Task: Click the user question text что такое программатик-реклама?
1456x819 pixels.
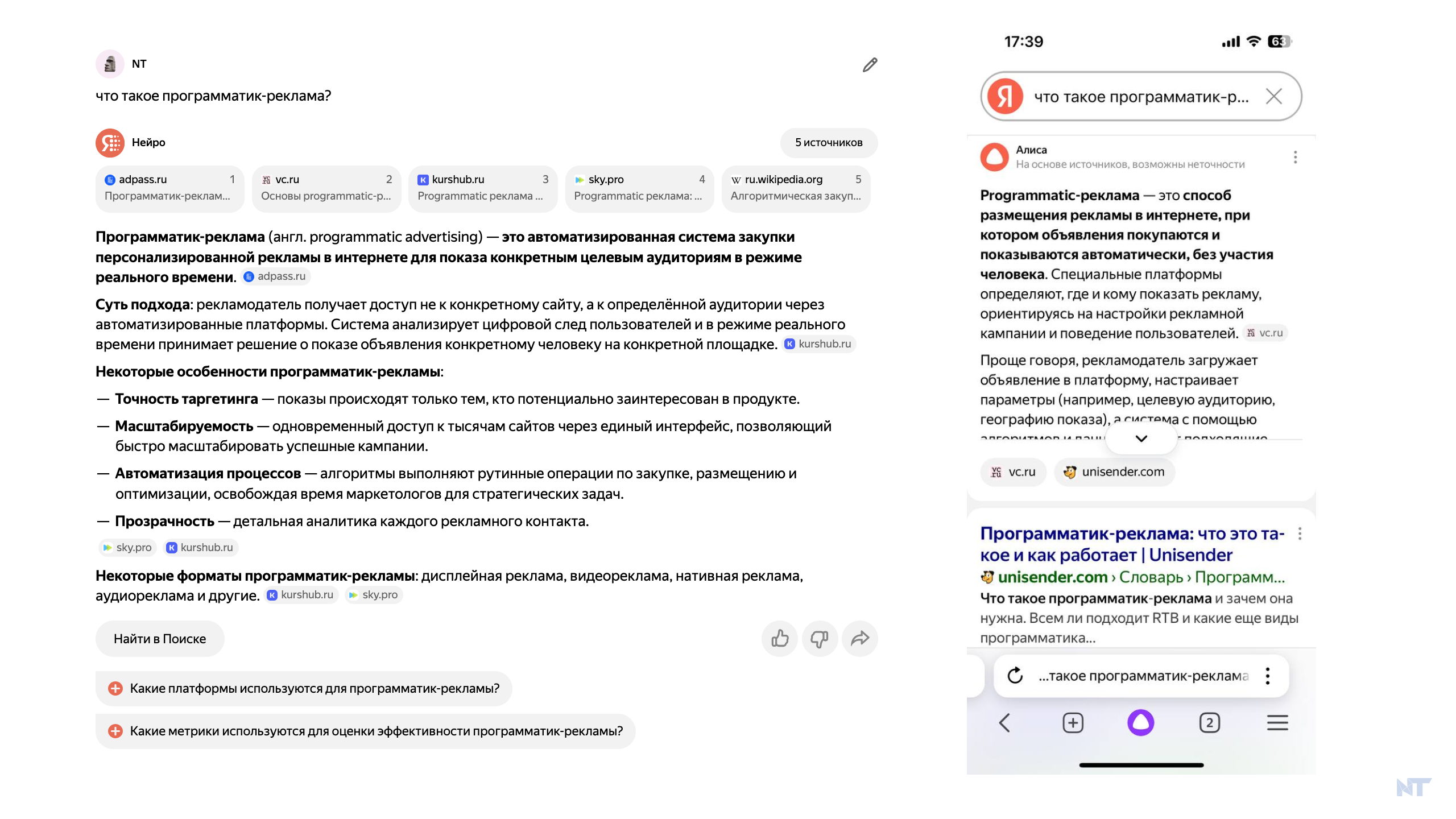Action: click(213, 96)
